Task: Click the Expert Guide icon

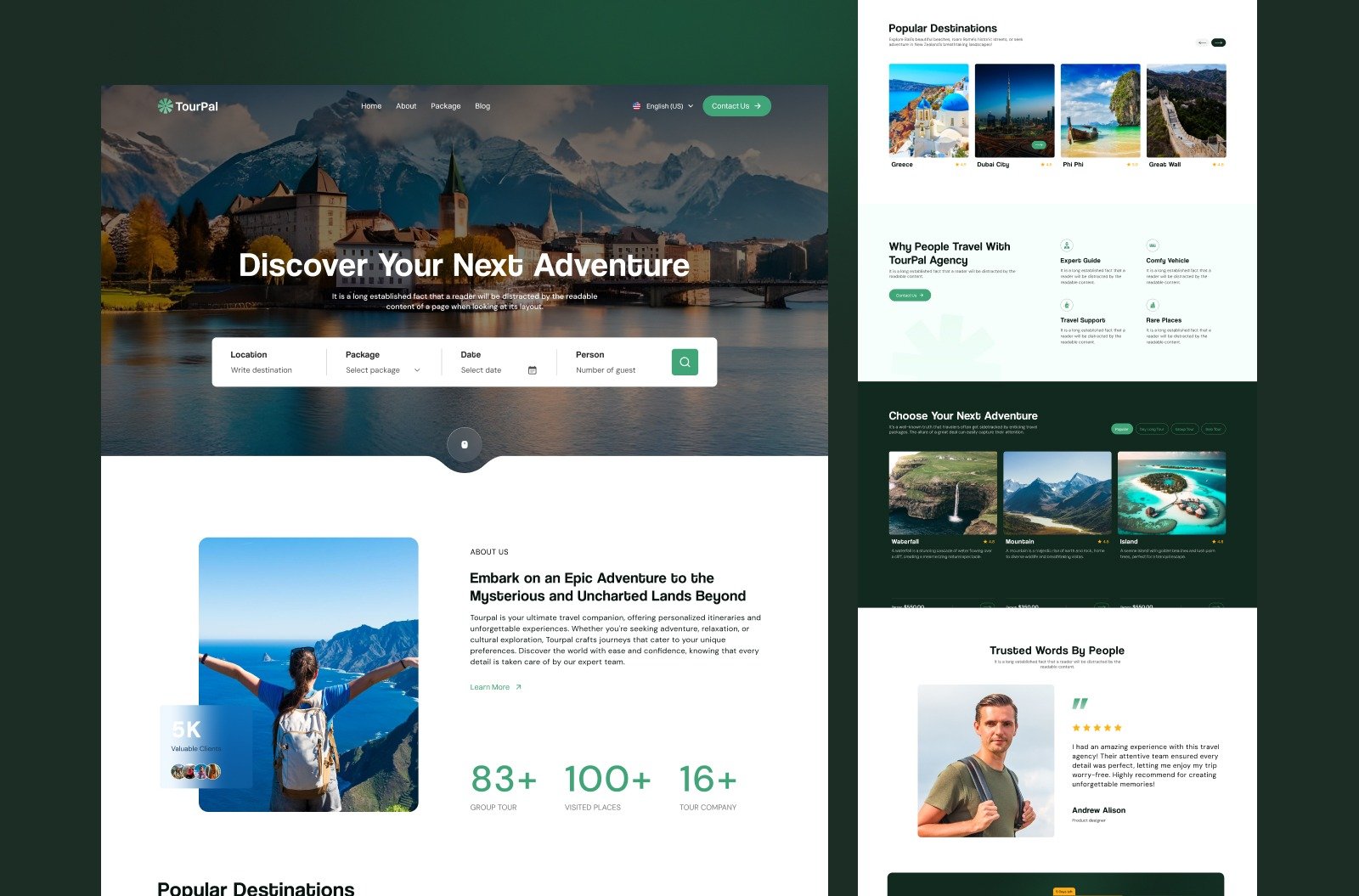Action: pyautogui.click(x=1067, y=245)
